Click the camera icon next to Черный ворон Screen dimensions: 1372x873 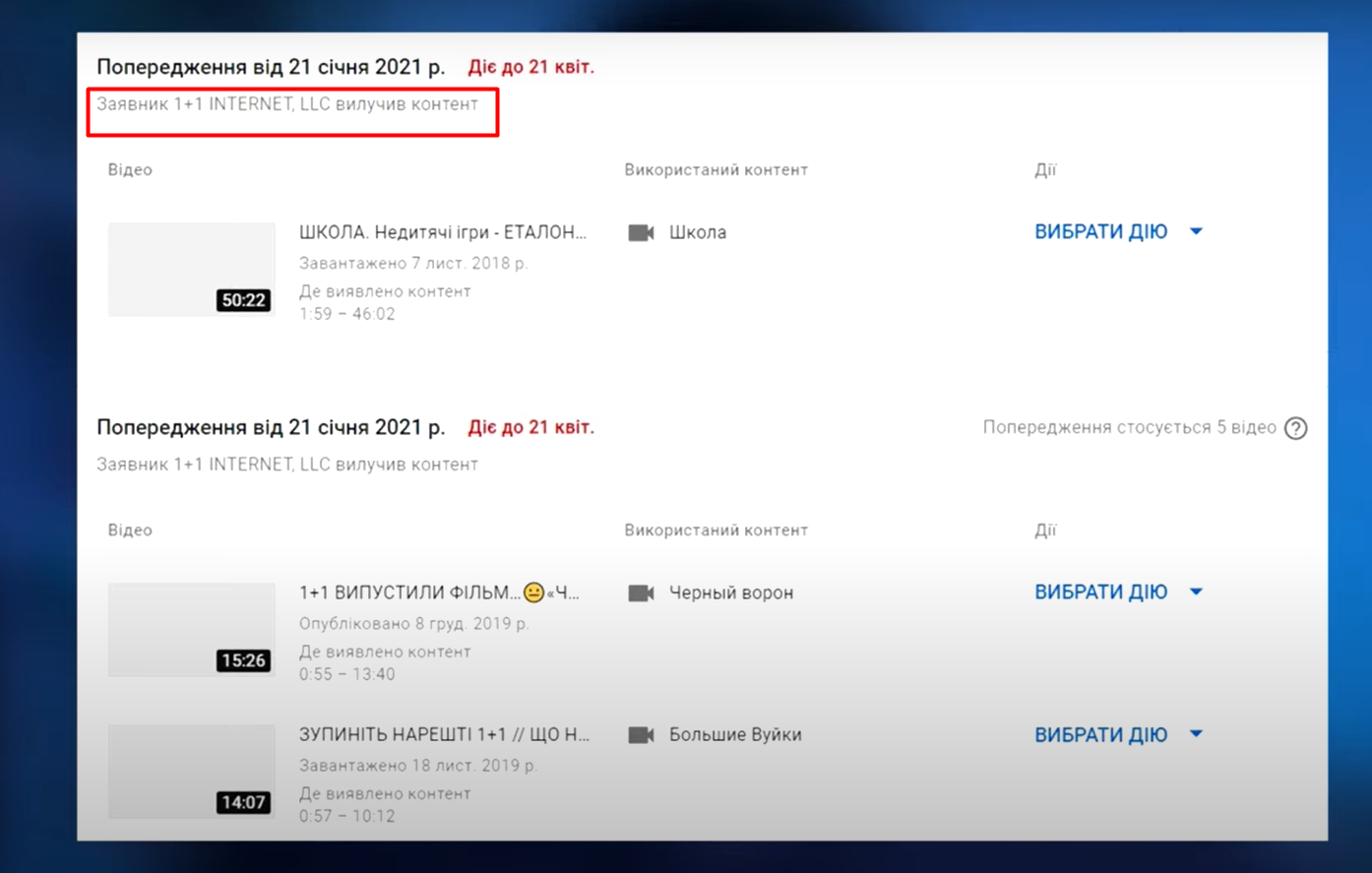(x=641, y=593)
